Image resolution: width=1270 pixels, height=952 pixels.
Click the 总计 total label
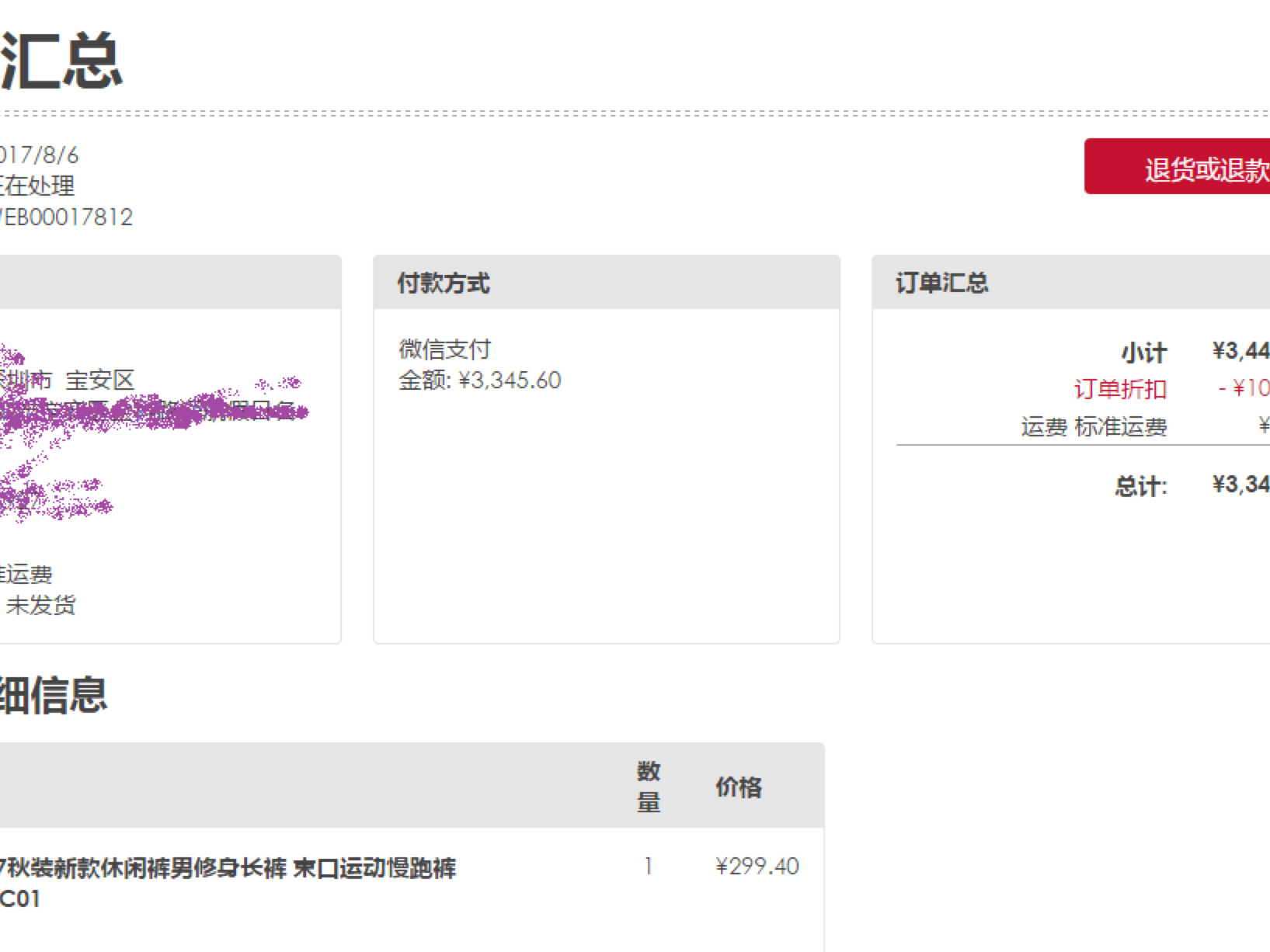[x=1140, y=487]
